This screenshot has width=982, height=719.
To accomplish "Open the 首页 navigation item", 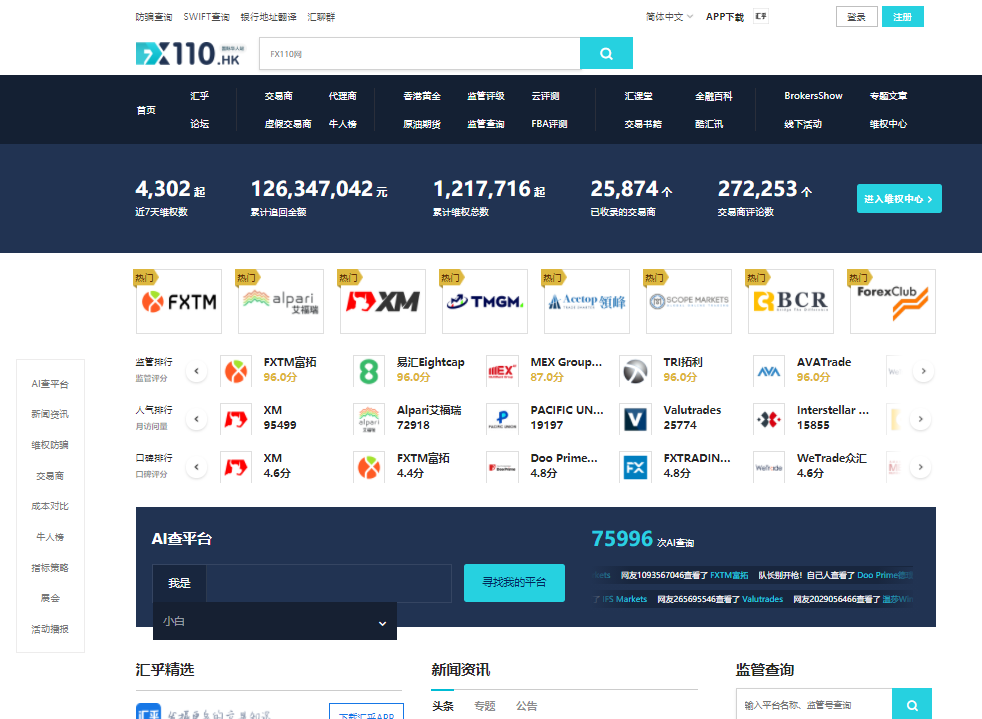I will coord(146,110).
